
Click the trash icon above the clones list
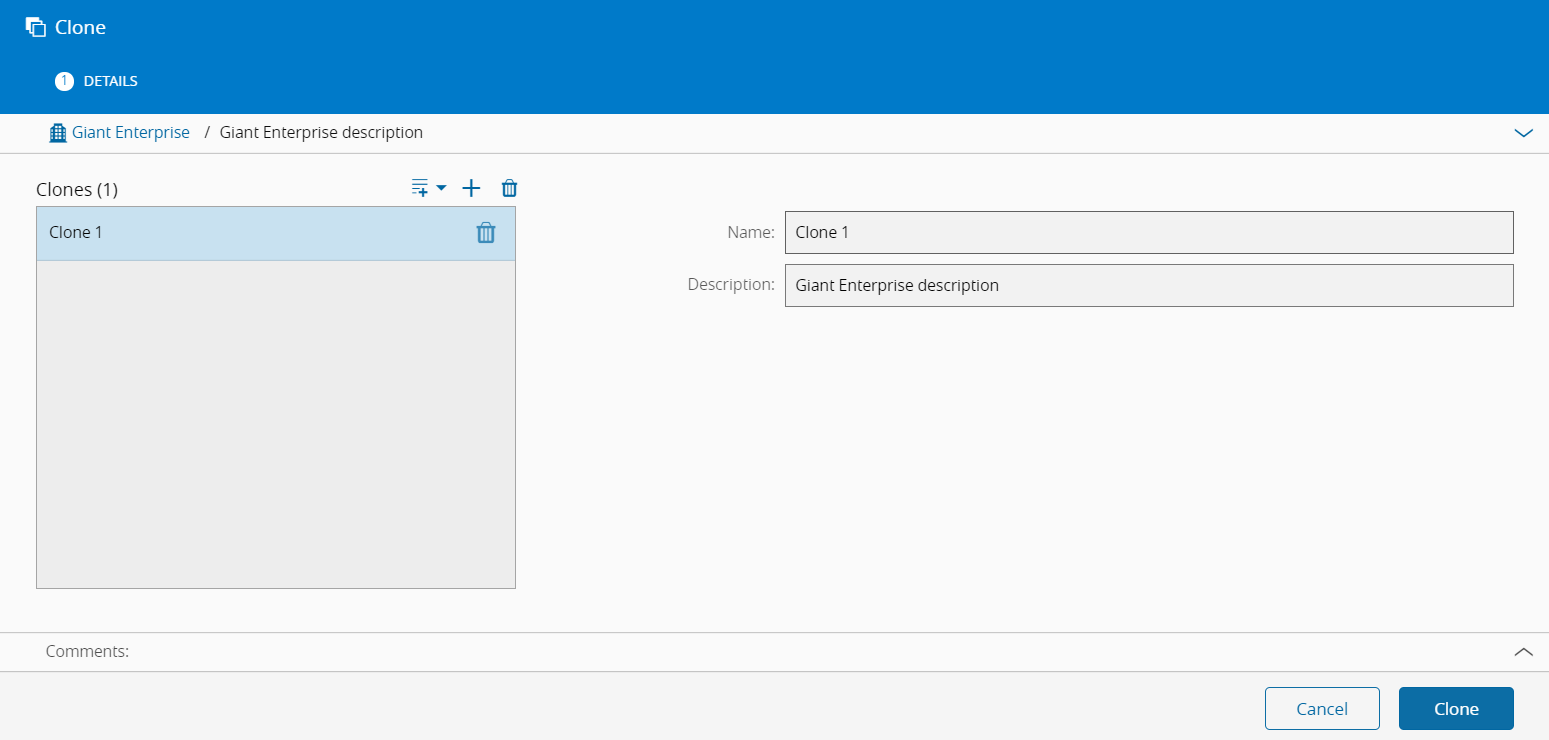509,188
